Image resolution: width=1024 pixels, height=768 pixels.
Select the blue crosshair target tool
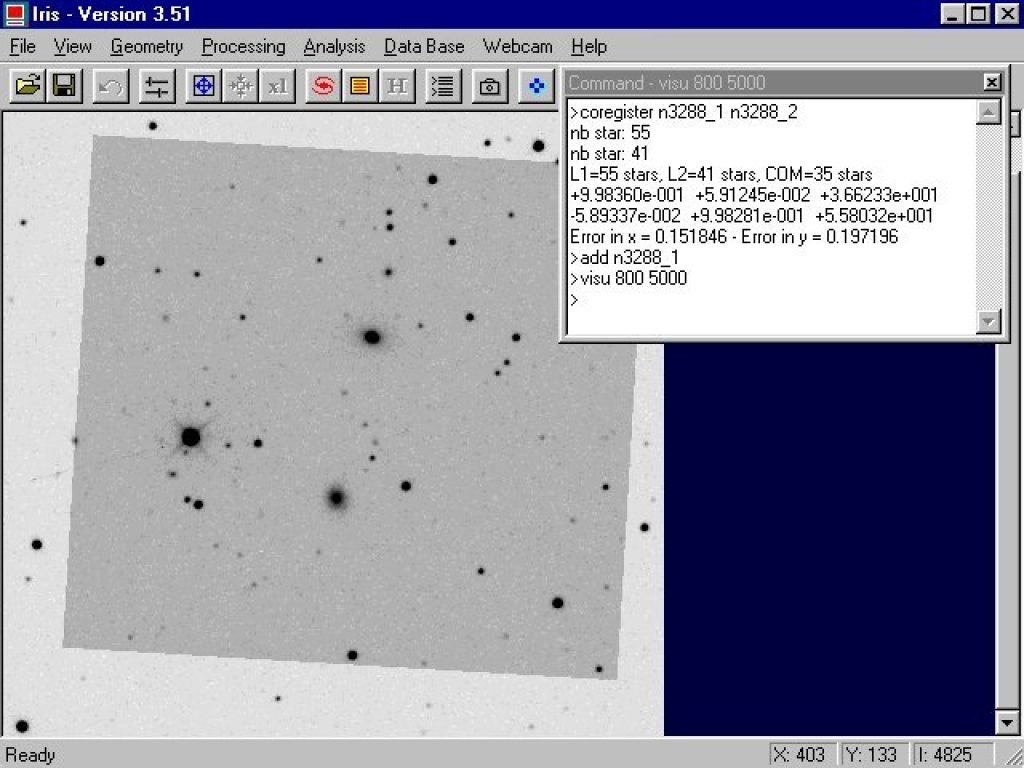[204, 86]
